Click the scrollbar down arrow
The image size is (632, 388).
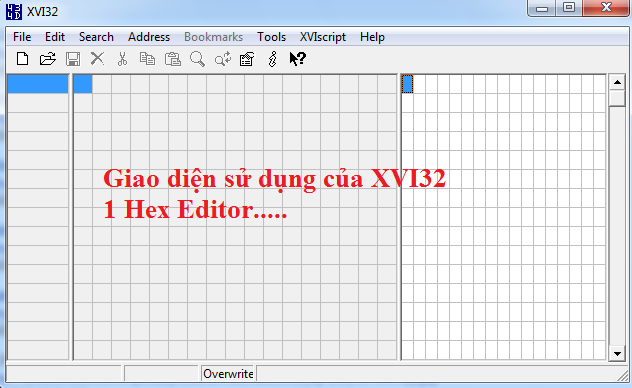point(617,353)
